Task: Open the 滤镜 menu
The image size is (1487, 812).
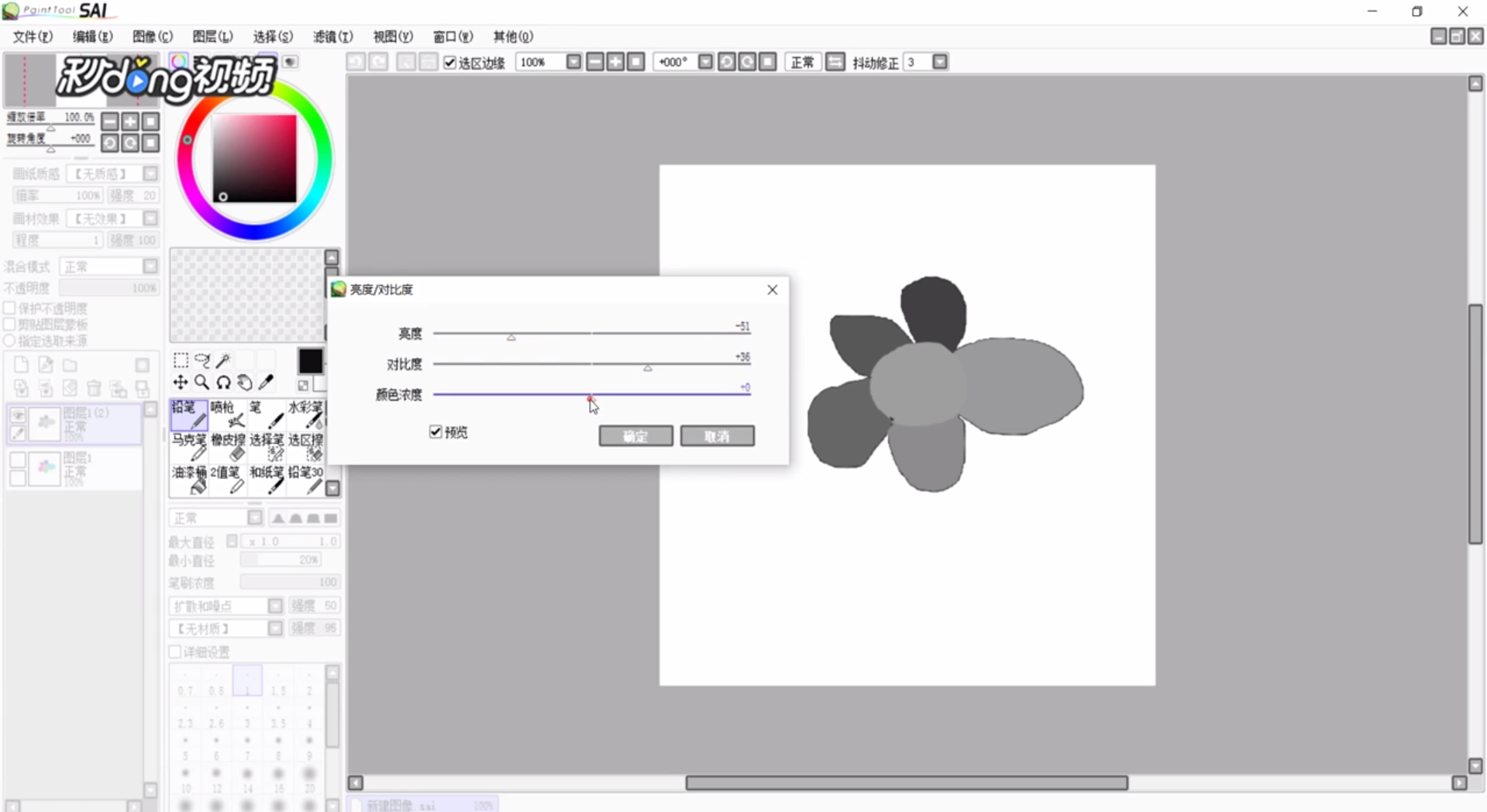Action: coord(333,36)
